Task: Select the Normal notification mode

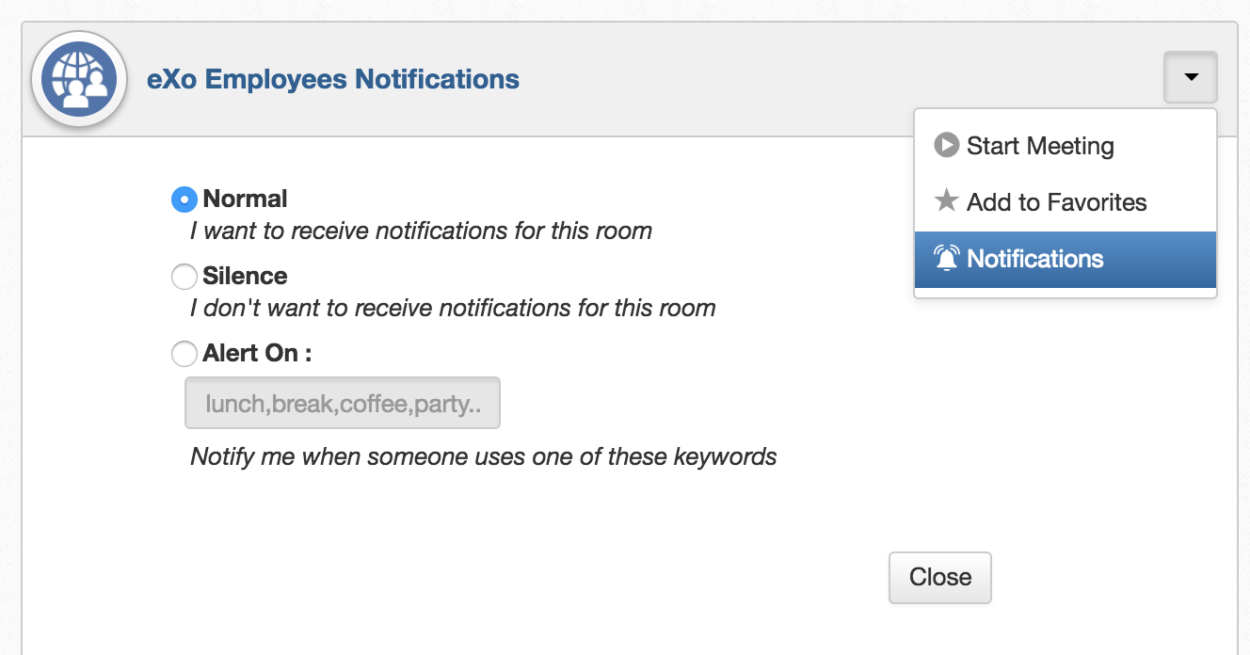Action: [185, 198]
